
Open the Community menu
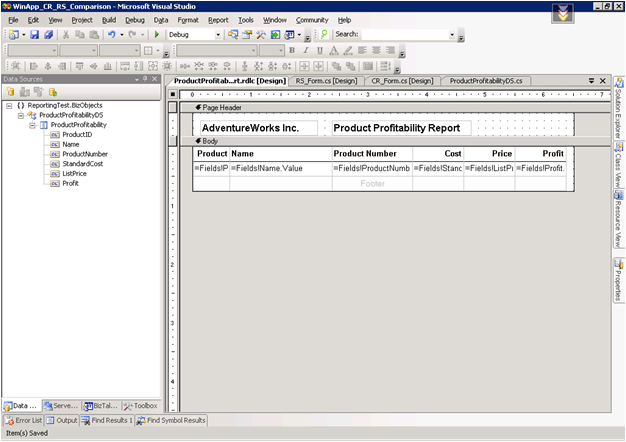tap(312, 20)
